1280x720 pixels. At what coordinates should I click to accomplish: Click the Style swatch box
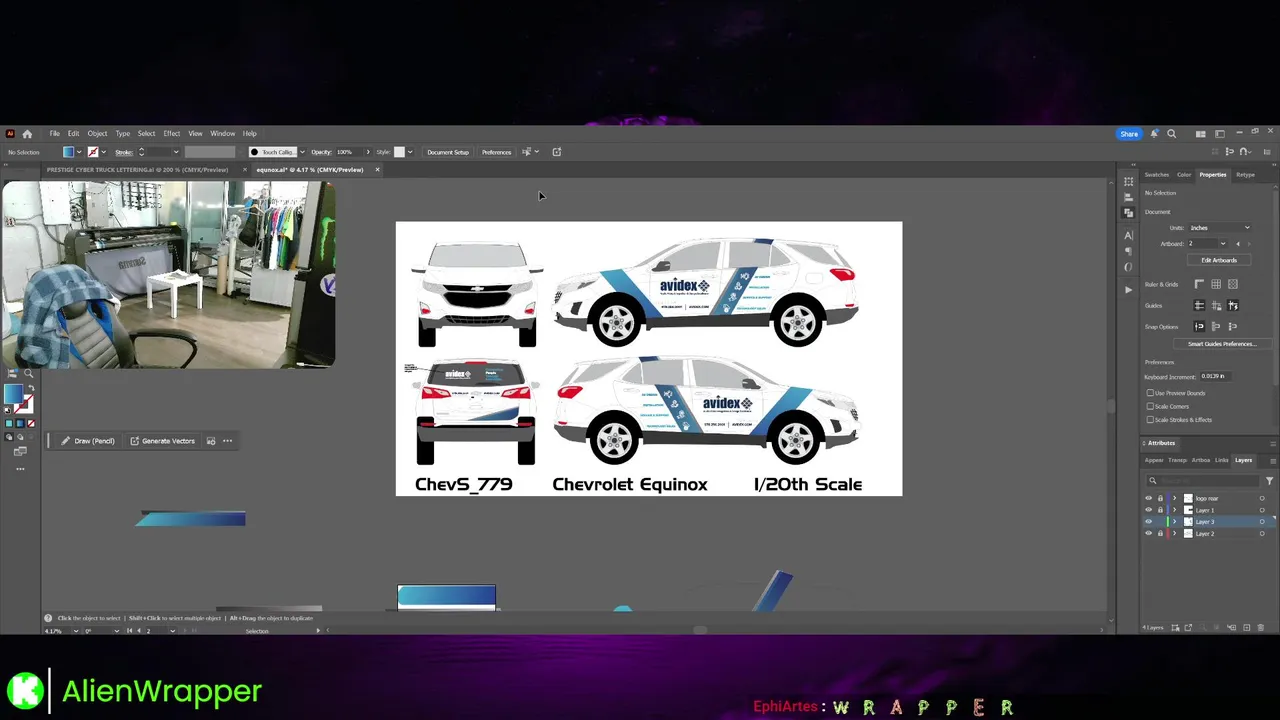point(399,152)
